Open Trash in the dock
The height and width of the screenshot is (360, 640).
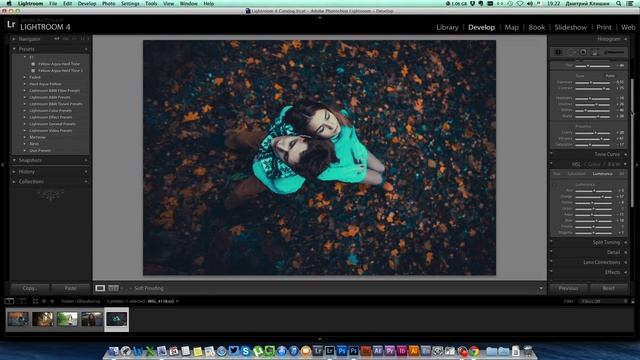point(528,351)
